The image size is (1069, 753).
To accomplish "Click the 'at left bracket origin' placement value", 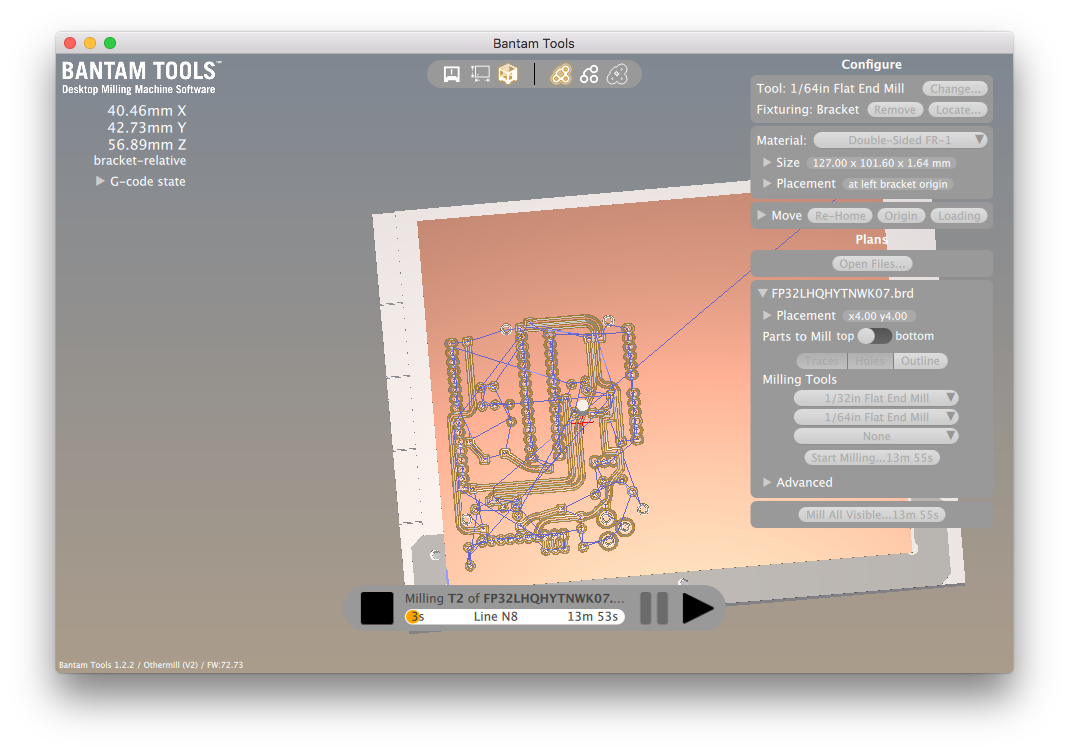I will pos(897,184).
